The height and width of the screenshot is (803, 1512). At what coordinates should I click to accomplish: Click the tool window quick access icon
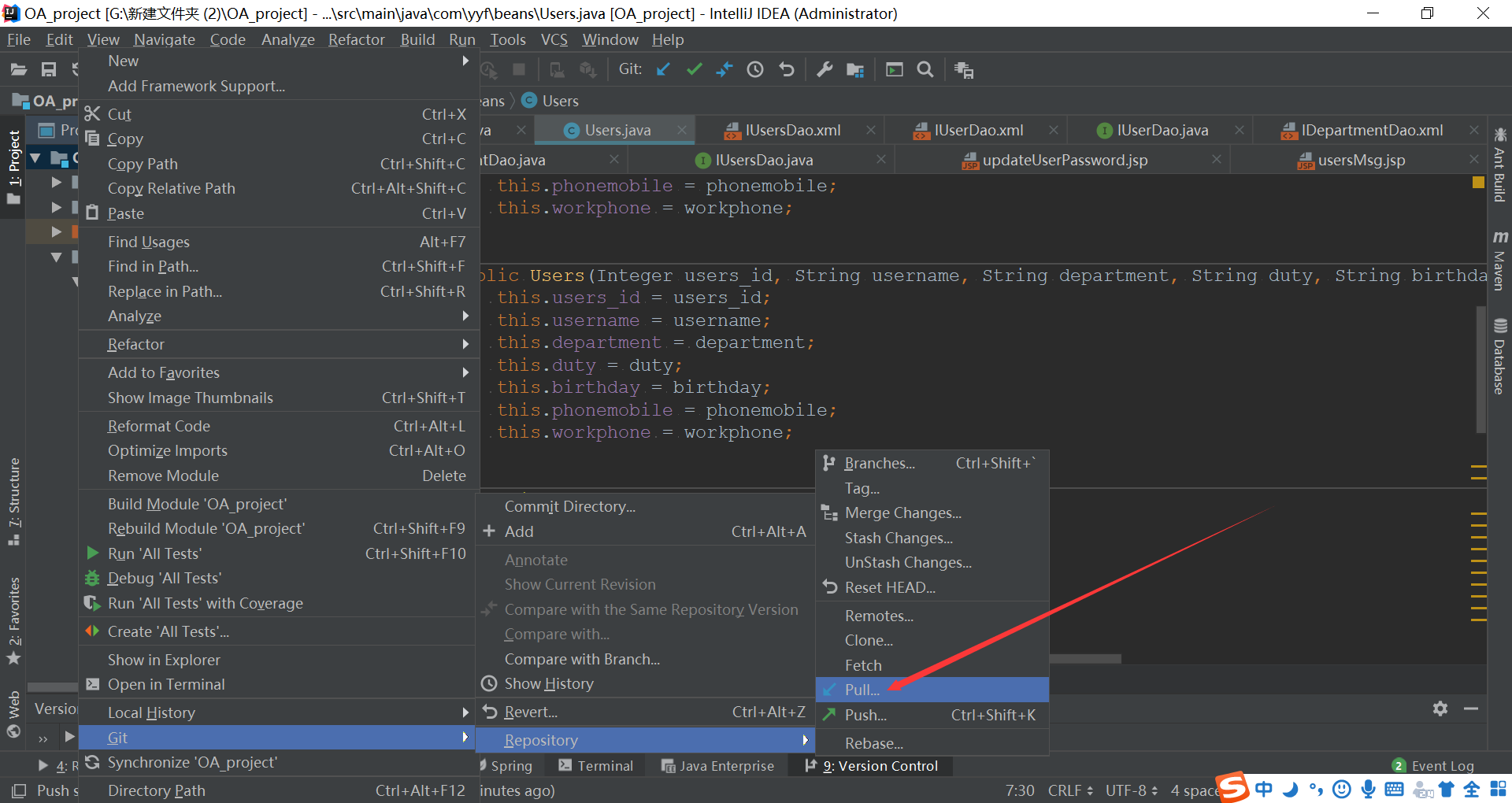[19, 790]
